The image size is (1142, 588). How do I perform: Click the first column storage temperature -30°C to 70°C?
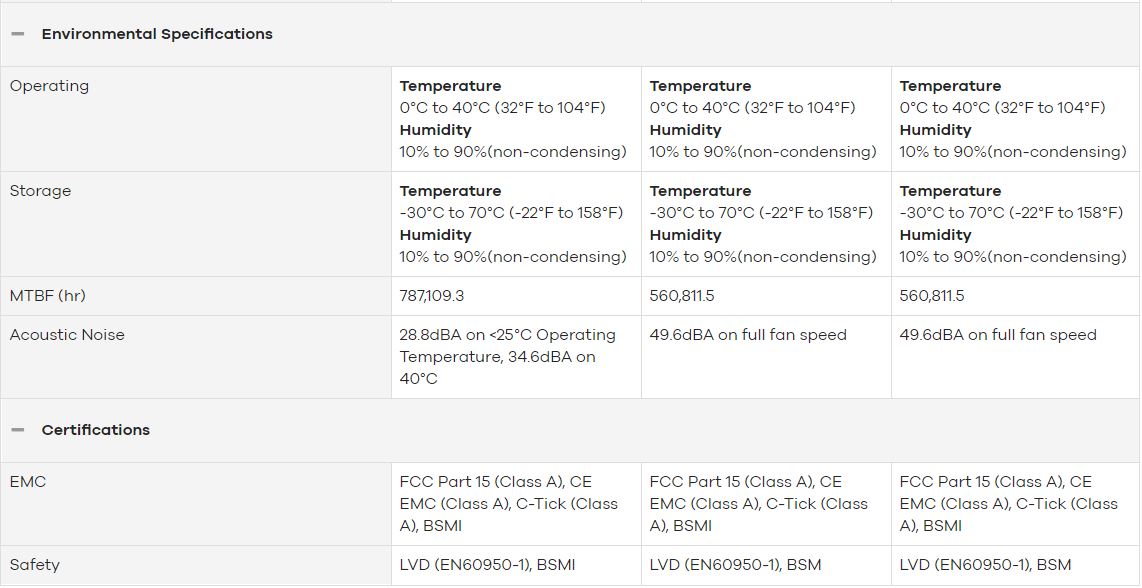(x=511, y=213)
